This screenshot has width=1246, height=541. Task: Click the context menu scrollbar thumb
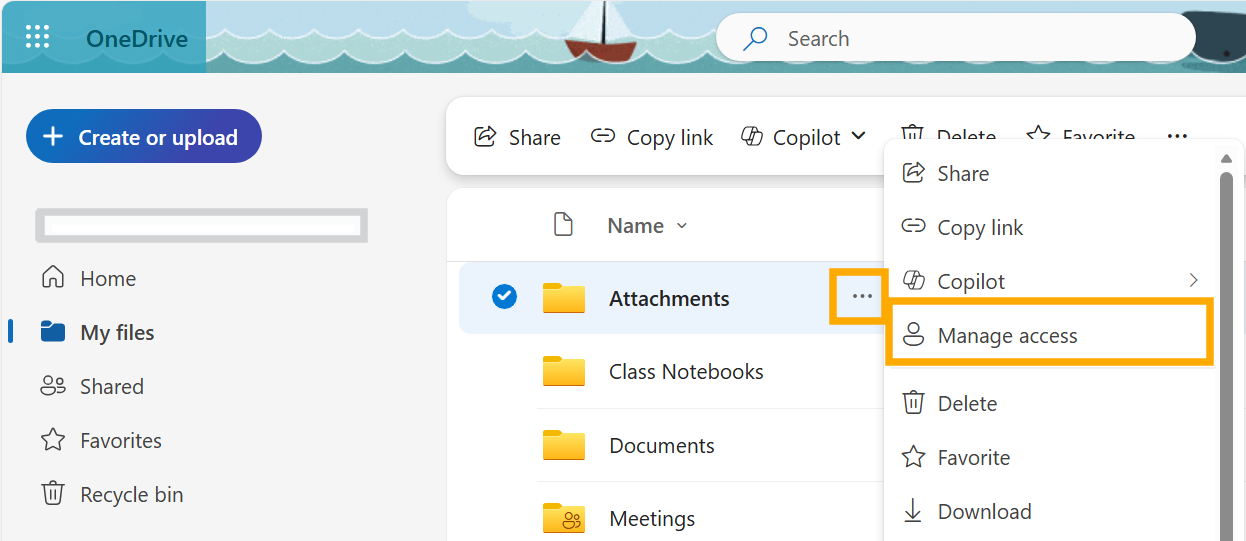[1227, 356]
